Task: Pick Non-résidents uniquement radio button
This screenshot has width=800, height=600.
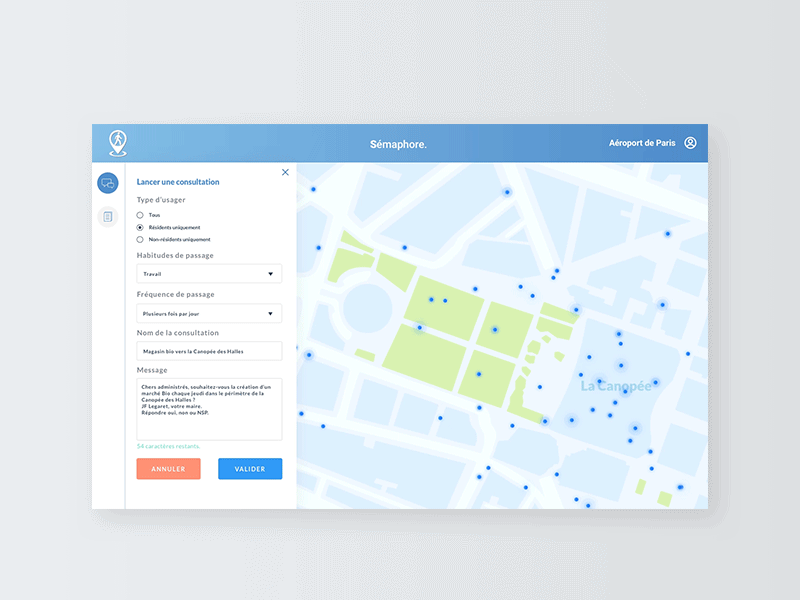Action: coord(140,240)
